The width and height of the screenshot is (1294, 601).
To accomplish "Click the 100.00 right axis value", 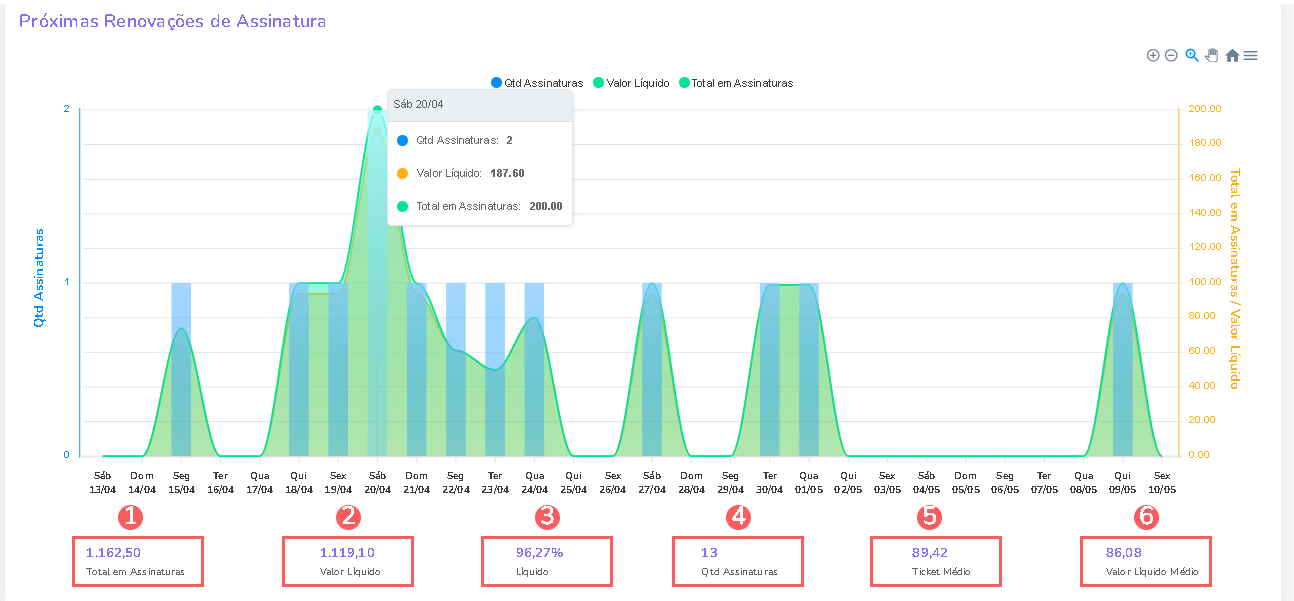I will [1206, 282].
